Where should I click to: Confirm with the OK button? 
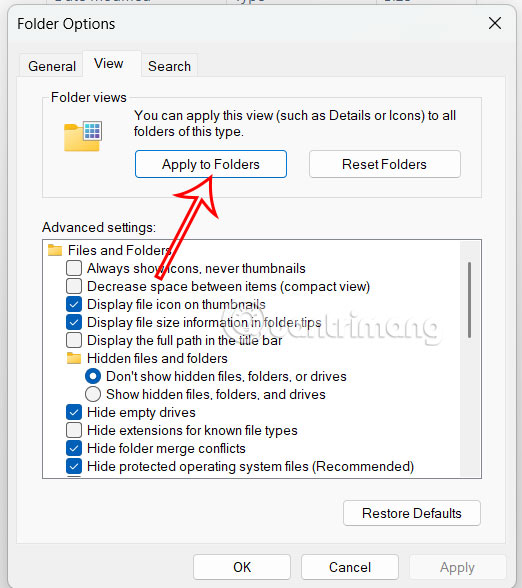[x=242, y=567]
